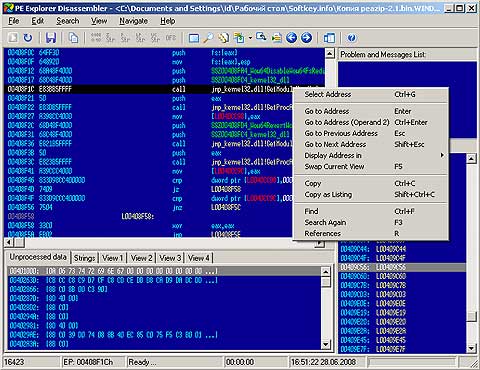Screen dimensions: 480x370
Task: Select label entry 00409E7F in list
Action: click(x=402, y=349)
